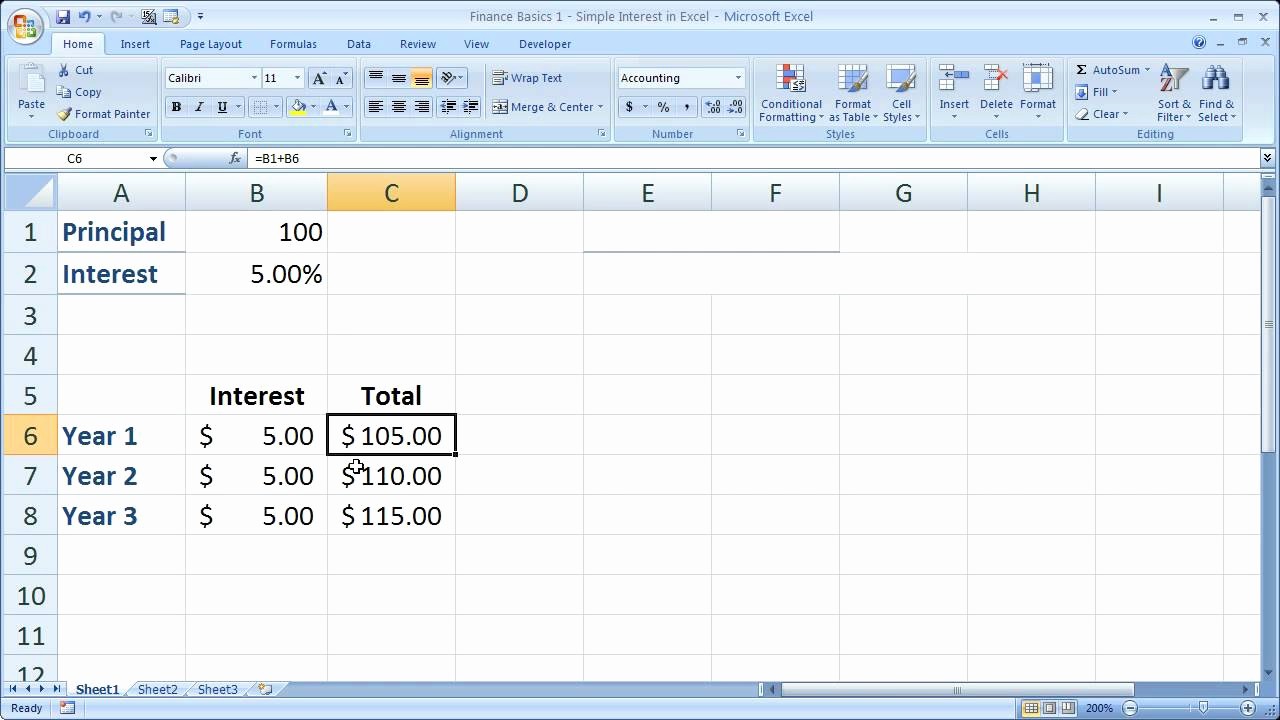The height and width of the screenshot is (720, 1280).
Task: Open the Developer ribbon tab
Action: [x=545, y=44]
